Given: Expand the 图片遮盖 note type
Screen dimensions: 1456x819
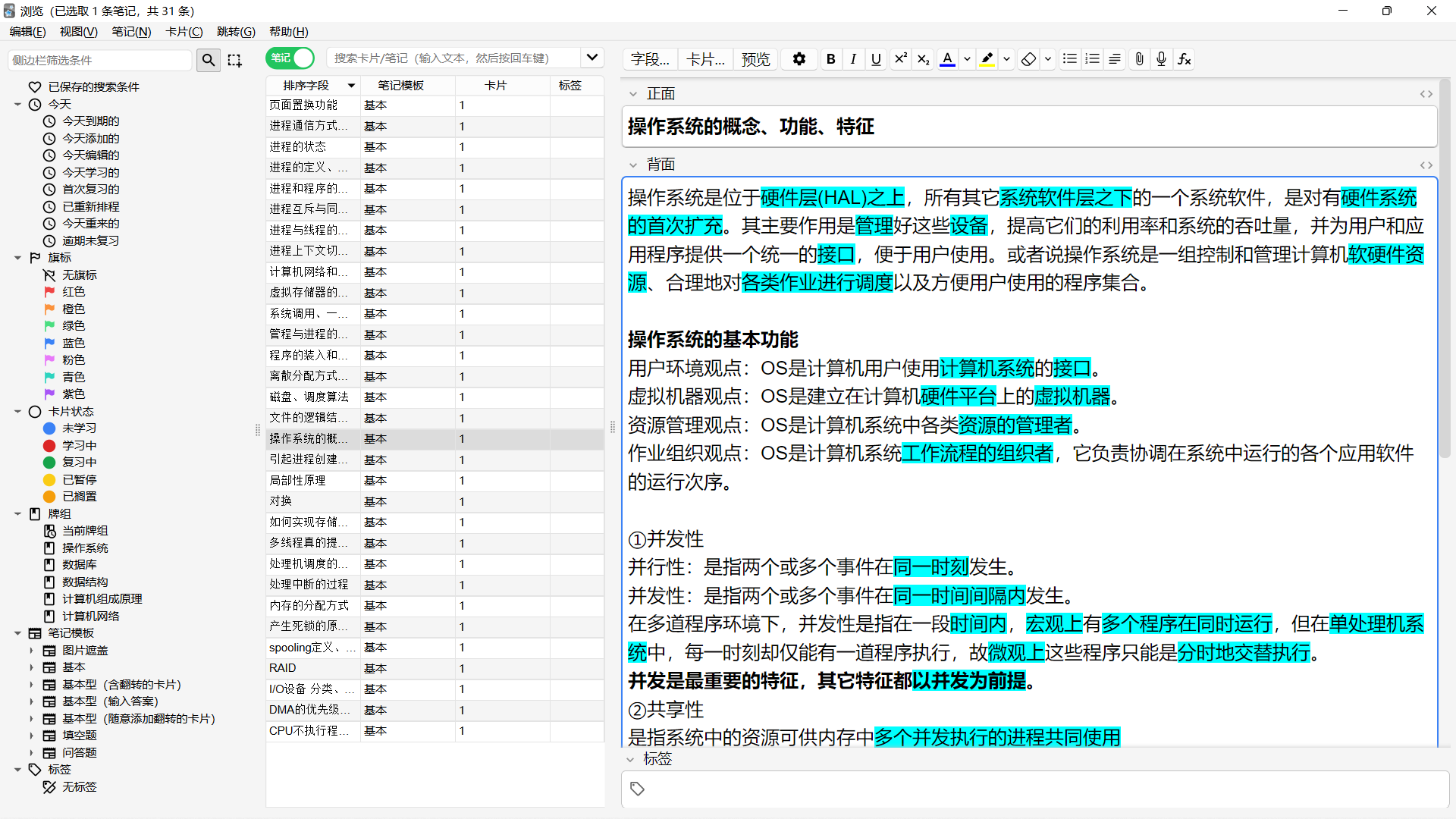Looking at the screenshot, I should coord(31,651).
